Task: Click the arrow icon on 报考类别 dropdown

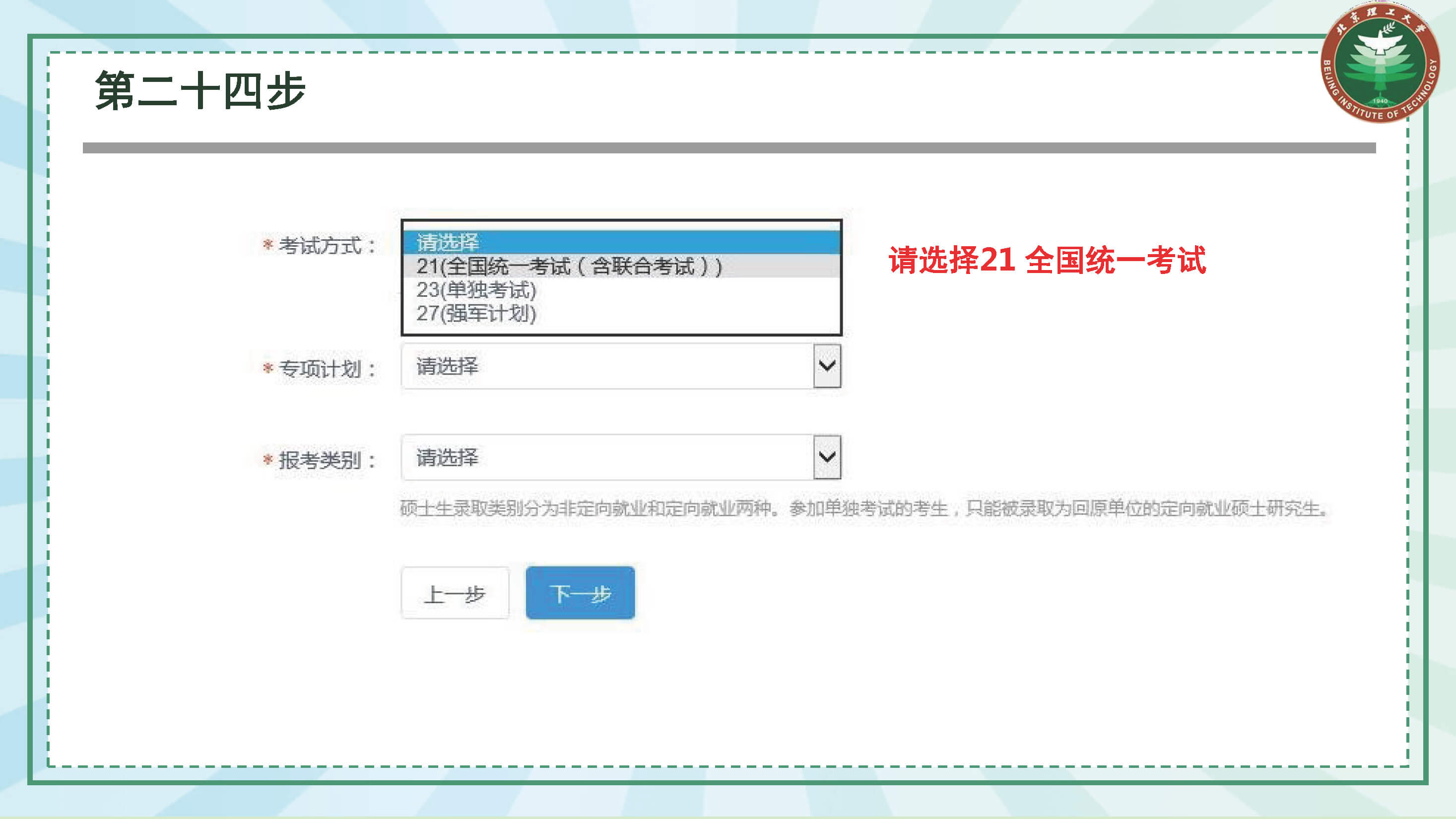Action: (827, 457)
